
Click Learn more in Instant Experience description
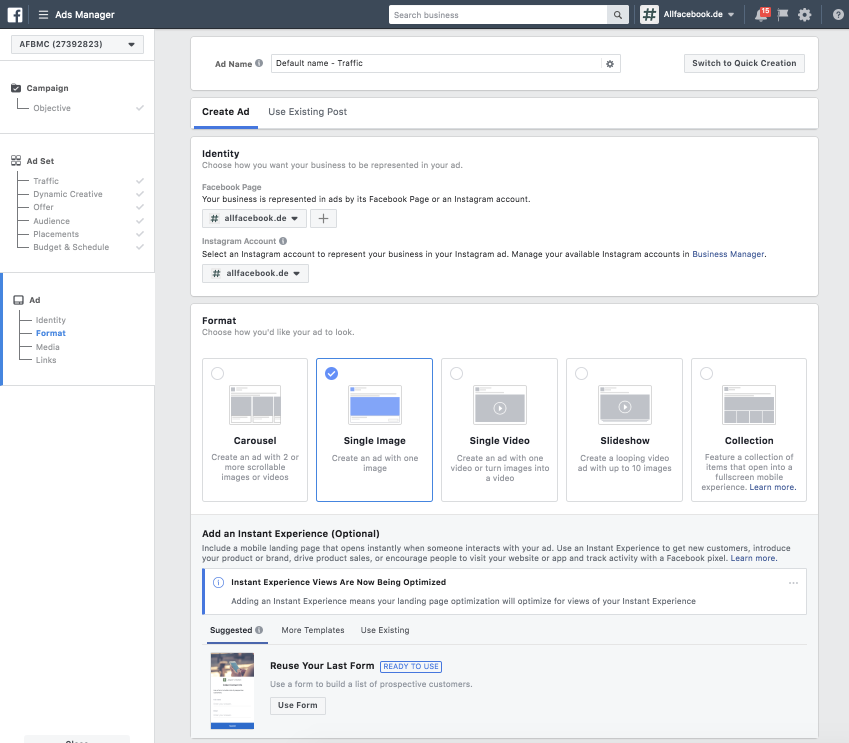(753, 558)
